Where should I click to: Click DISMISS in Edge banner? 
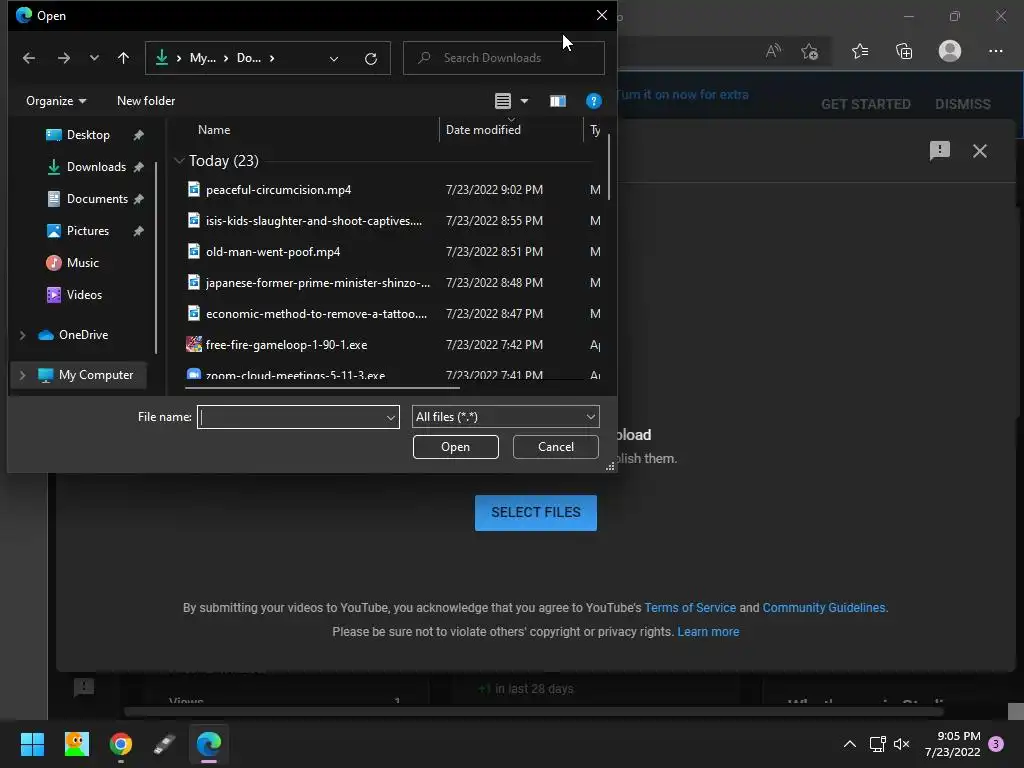(963, 104)
